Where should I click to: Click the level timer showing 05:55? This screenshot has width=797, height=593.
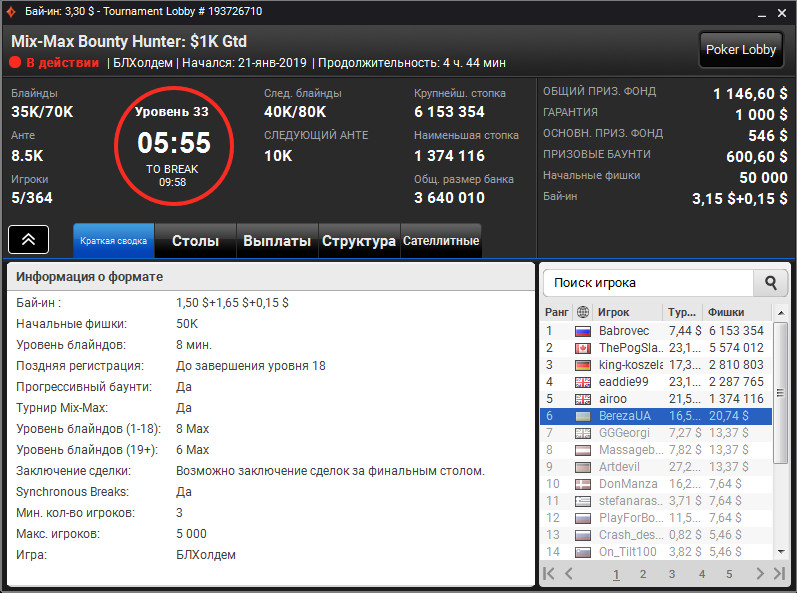(x=174, y=143)
